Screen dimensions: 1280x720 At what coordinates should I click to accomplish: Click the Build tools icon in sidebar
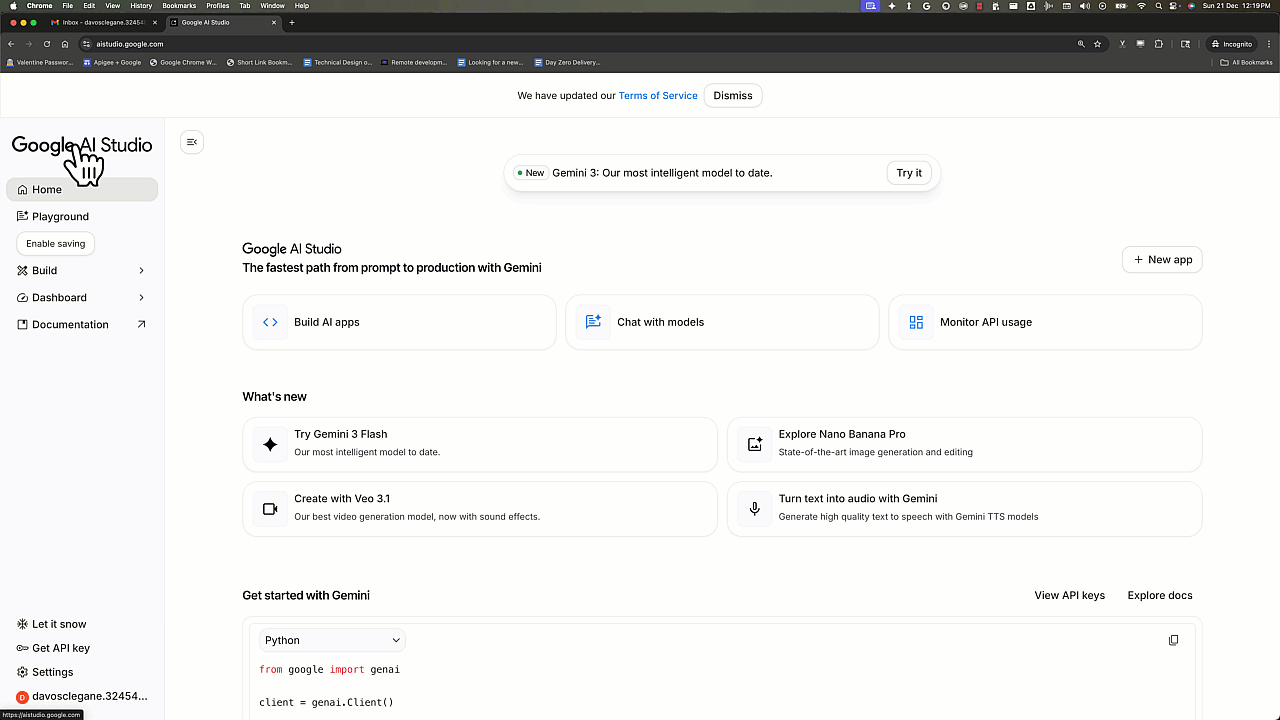(23, 270)
